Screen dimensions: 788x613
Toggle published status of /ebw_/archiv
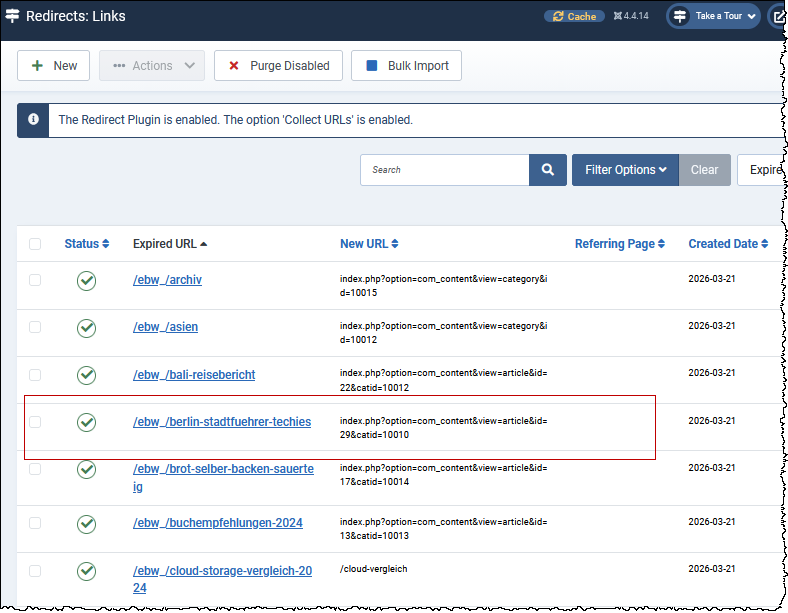click(x=87, y=281)
